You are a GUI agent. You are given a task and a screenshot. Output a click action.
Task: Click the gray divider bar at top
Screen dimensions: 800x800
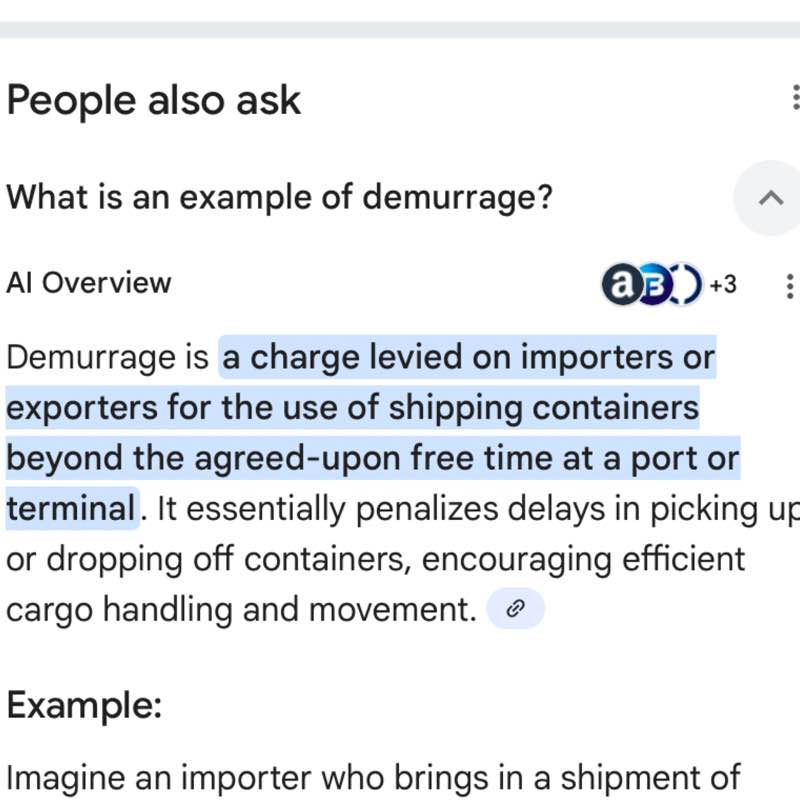coord(400,29)
